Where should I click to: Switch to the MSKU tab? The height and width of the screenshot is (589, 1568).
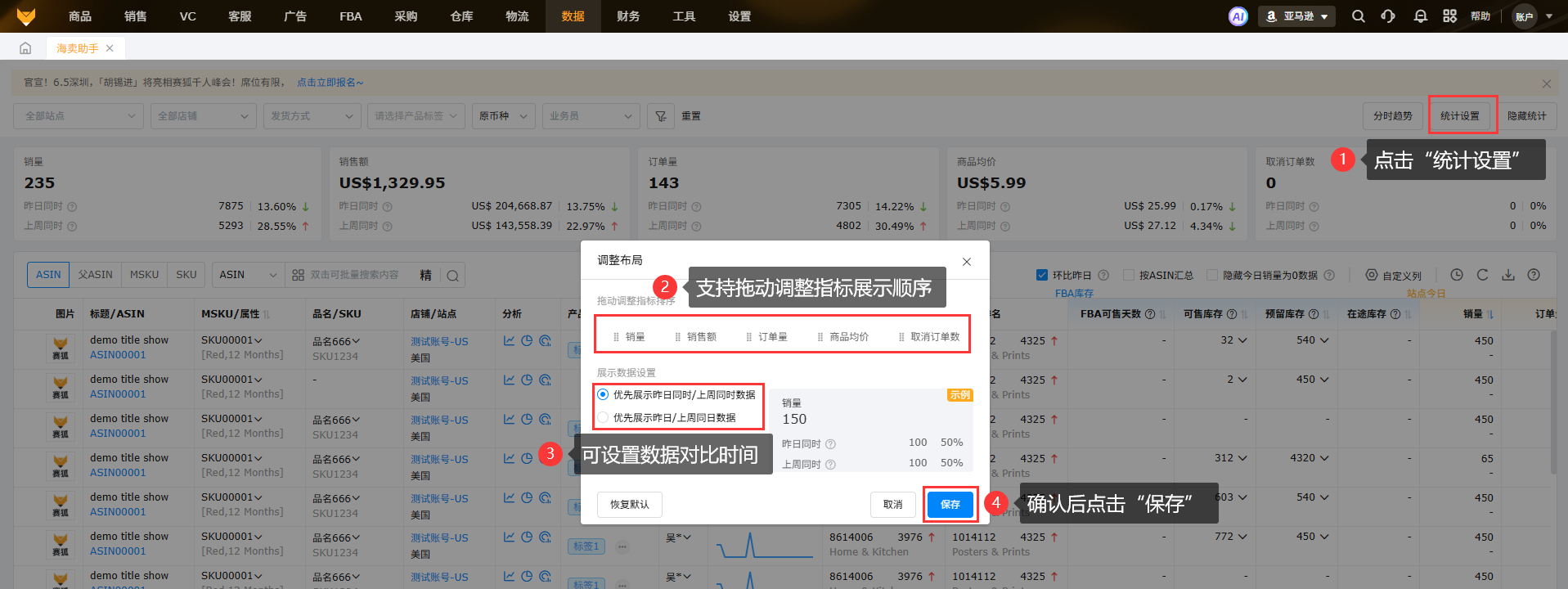coord(145,275)
